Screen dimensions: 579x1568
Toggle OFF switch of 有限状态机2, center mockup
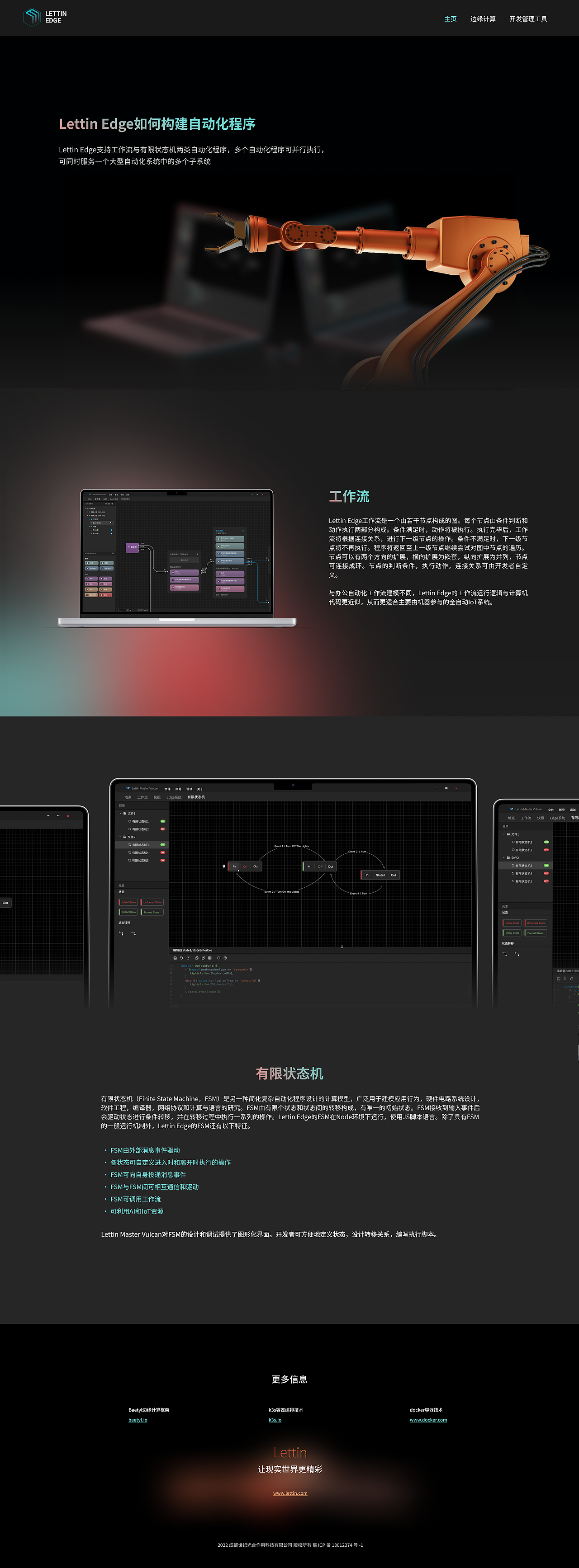(163, 829)
